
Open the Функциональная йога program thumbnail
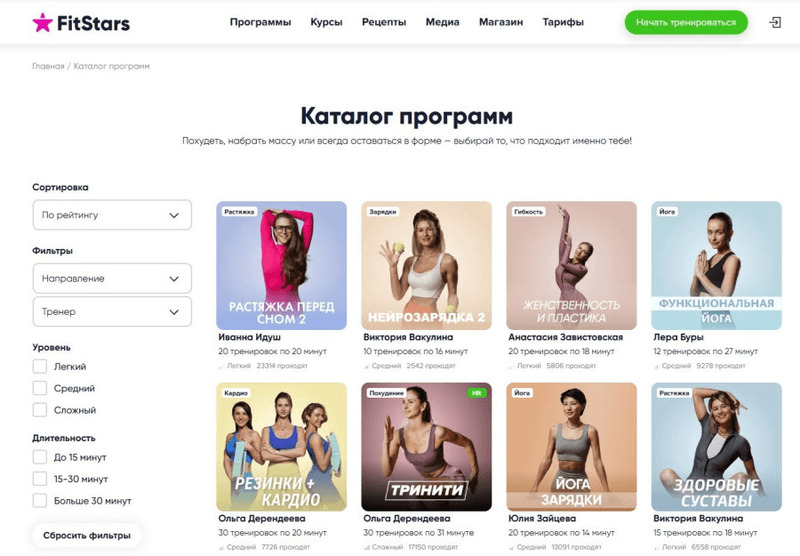pos(716,265)
